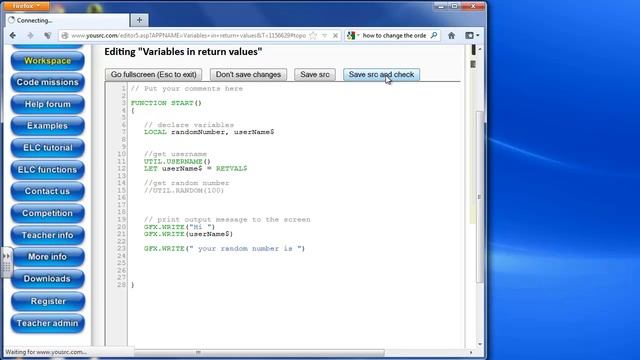Click the page vertical scrollbar thumb
This screenshot has height=360, width=640.
480,196
